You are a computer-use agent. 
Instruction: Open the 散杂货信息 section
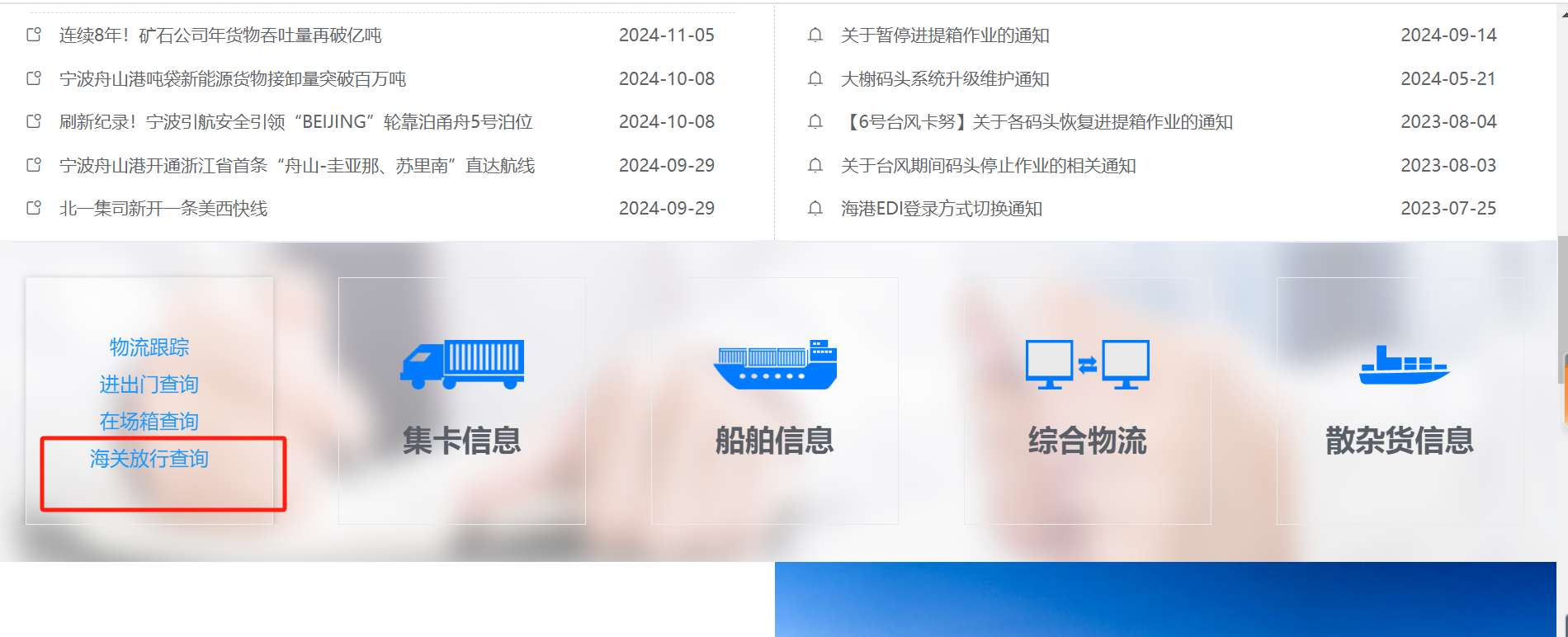click(x=1400, y=441)
